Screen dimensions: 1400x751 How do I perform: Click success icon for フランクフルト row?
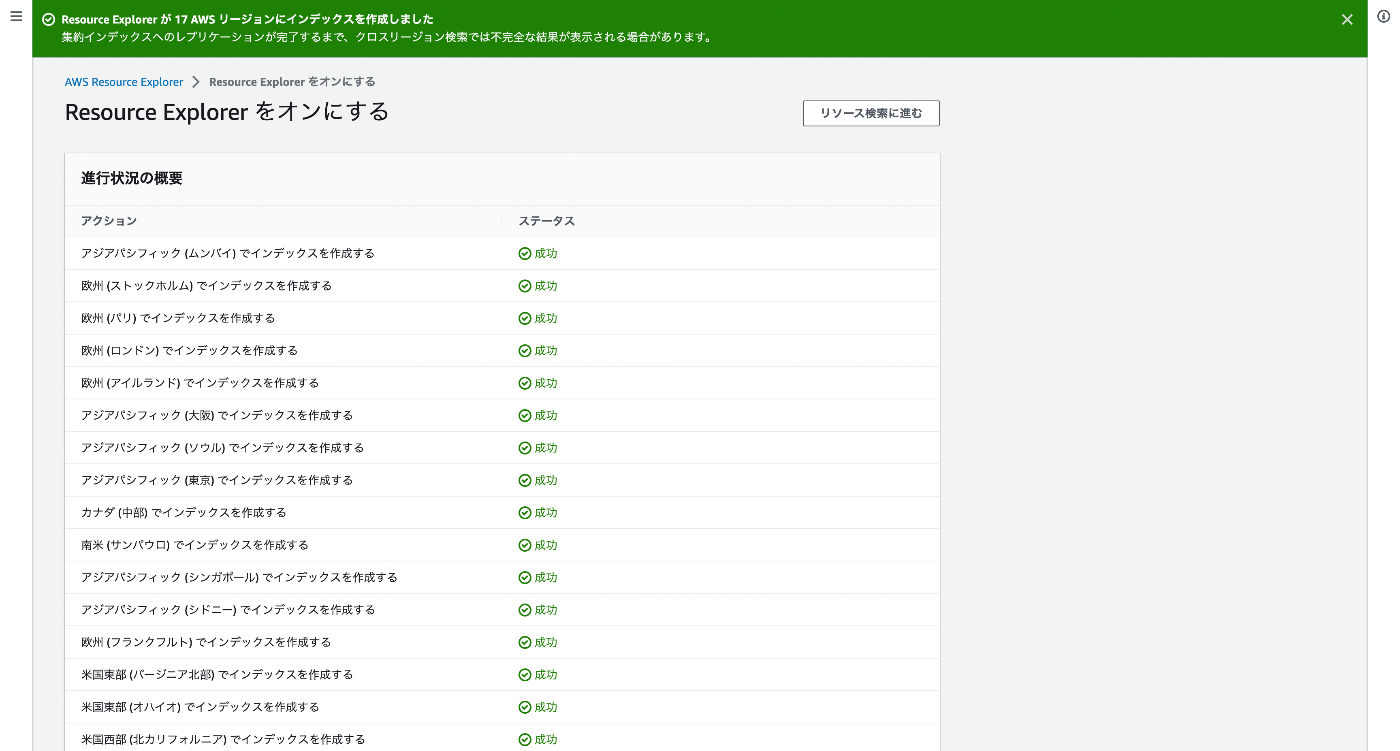(525, 642)
